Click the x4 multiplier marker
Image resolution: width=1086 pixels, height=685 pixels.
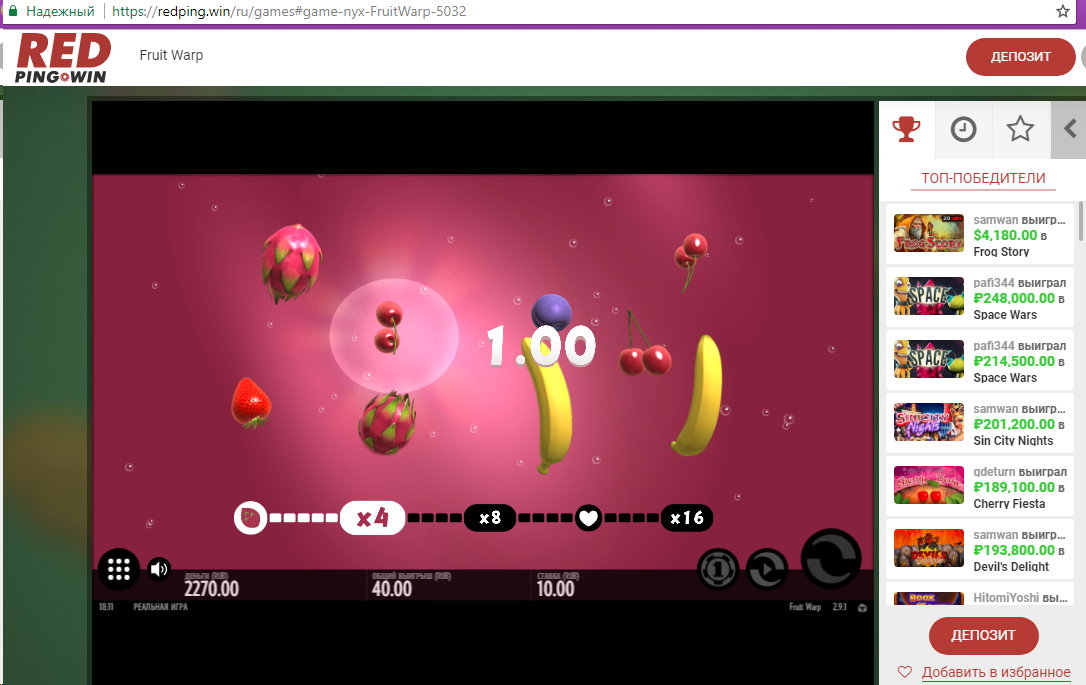[372, 518]
